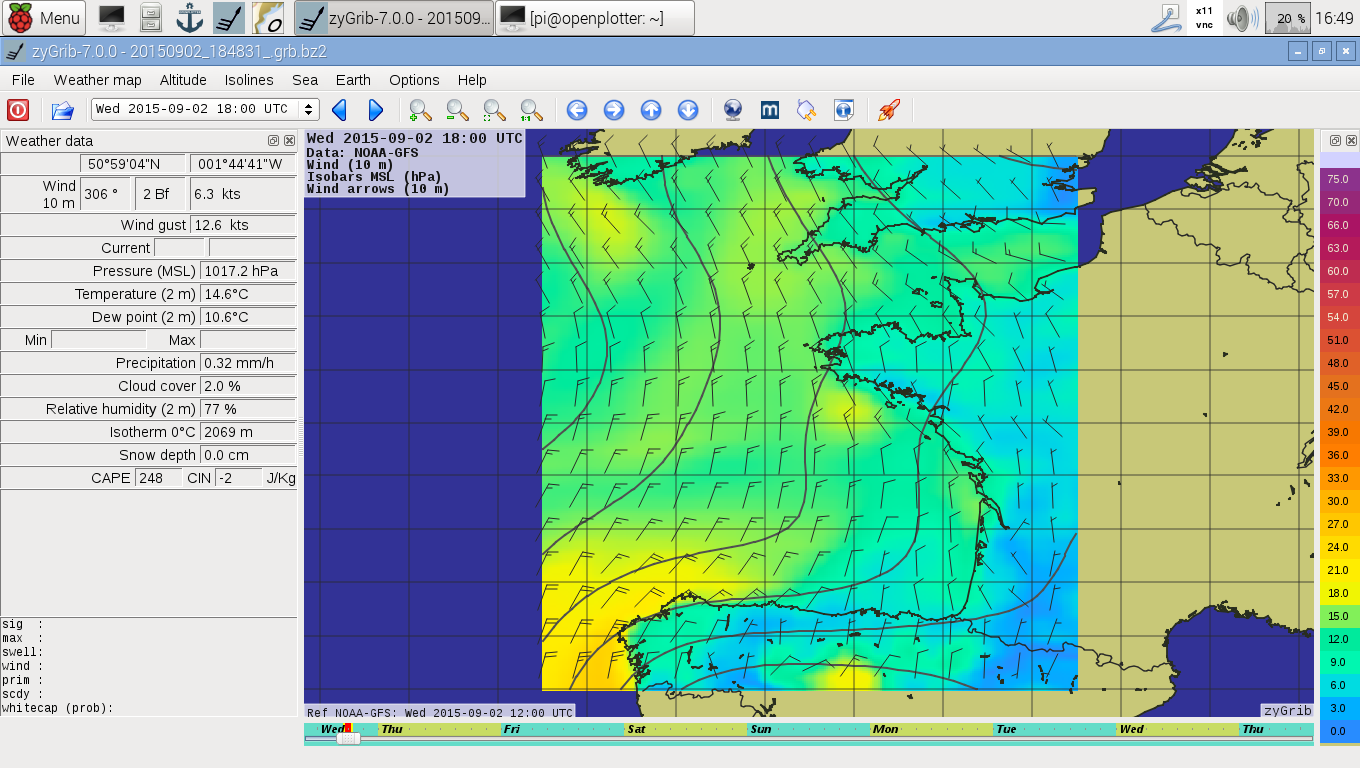Click Ref NOAA-GFS status text
The image size is (1360, 768).
(440, 713)
